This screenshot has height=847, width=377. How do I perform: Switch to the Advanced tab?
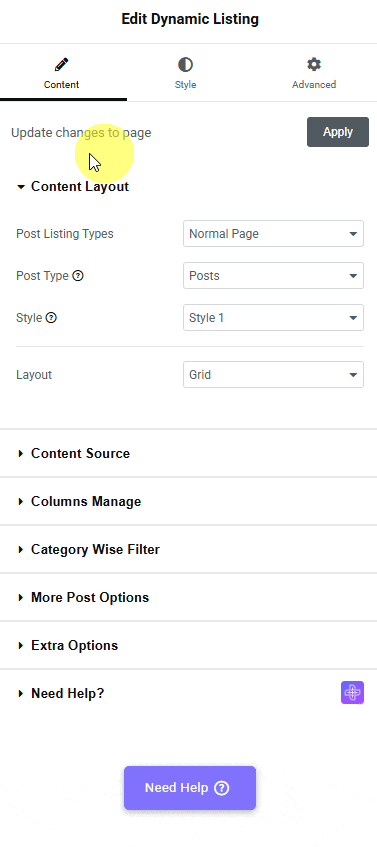pos(314,73)
